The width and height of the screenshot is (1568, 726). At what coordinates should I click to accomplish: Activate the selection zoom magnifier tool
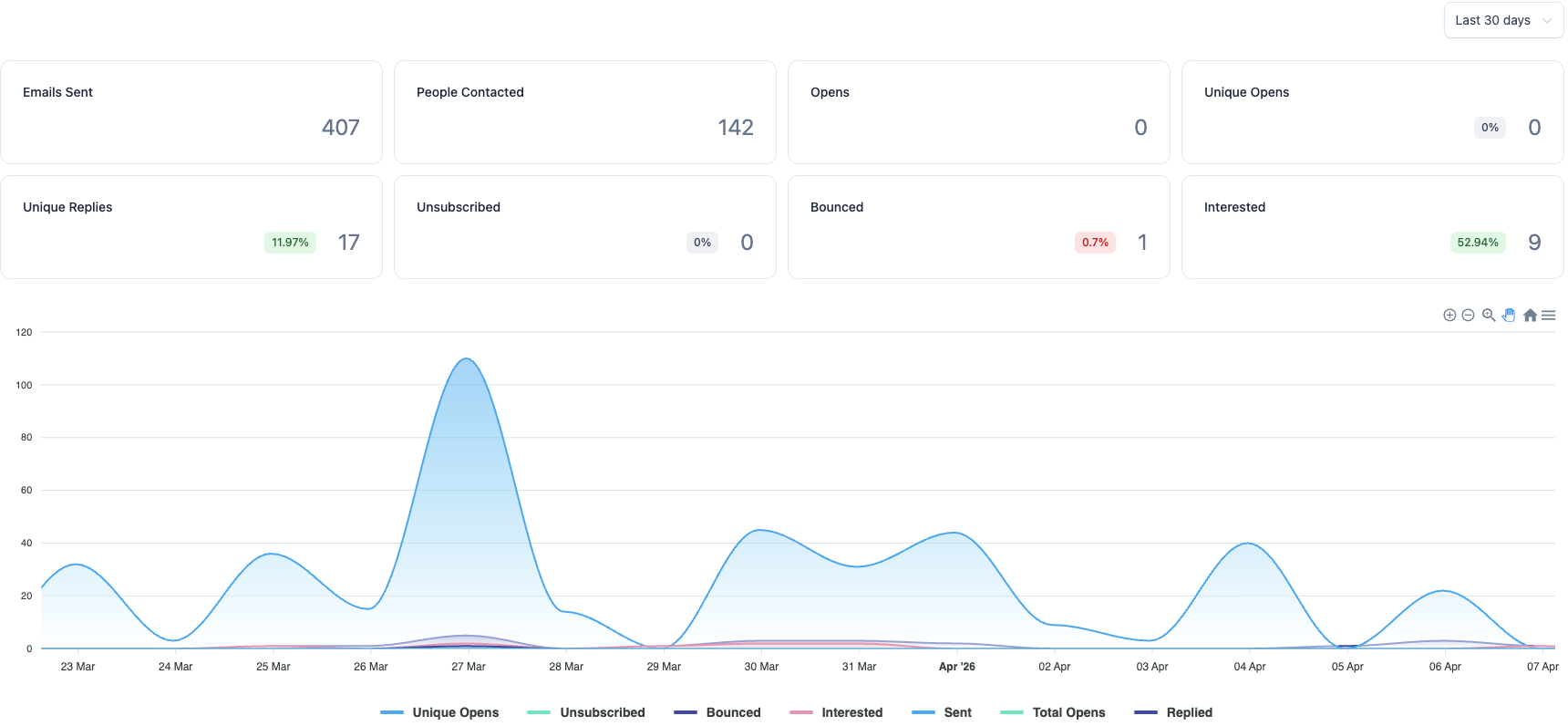[x=1489, y=316]
